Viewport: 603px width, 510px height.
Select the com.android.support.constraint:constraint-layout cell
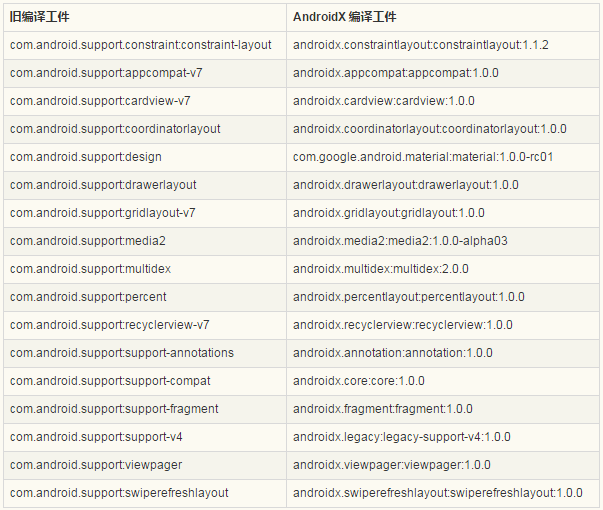[145, 45]
